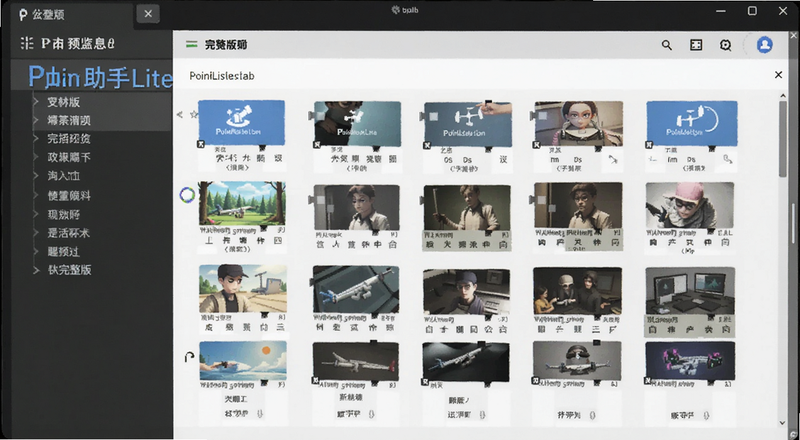Open search with the magnifier icon
Screen dimensions: 800x440
(x=666, y=45)
